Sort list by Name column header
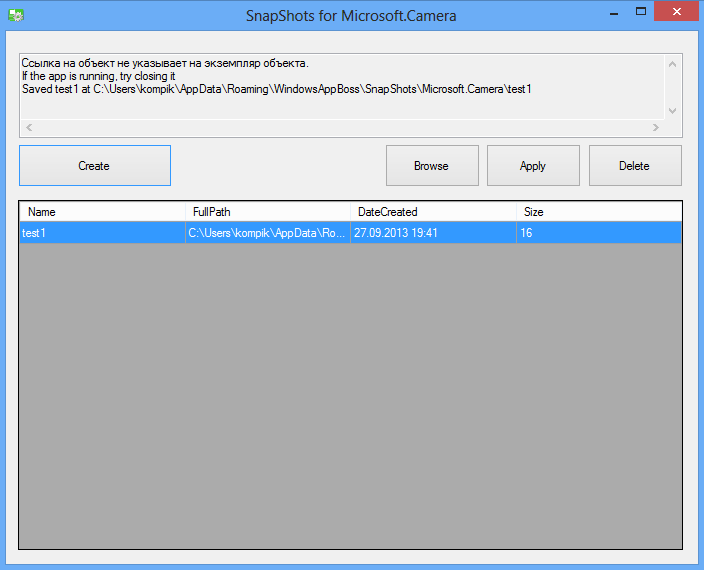704x570 pixels. [102, 212]
